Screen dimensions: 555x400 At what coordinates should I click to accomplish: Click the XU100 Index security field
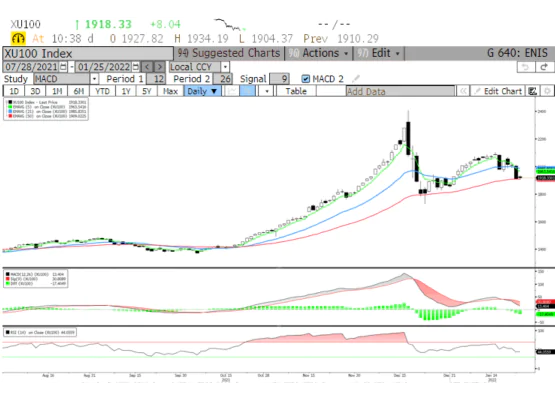click(x=88, y=53)
